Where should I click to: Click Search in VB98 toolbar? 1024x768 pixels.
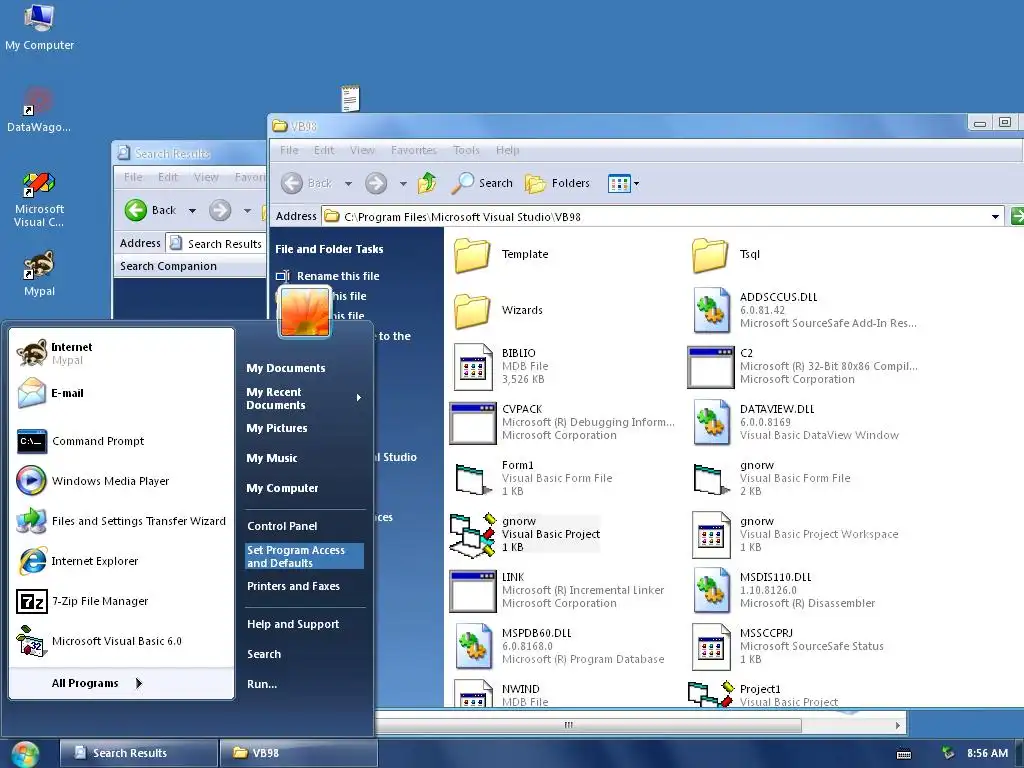point(482,183)
